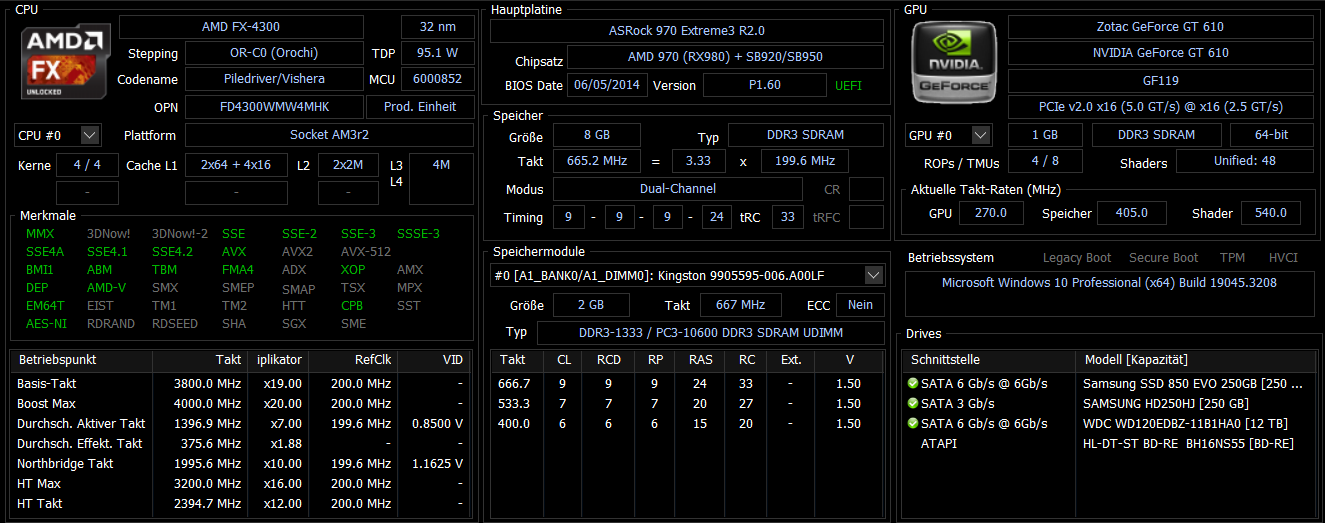Image resolution: width=1325 pixels, height=523 pixels.
Task: Click the AMD-V feature flag
Action: point(107,288)
